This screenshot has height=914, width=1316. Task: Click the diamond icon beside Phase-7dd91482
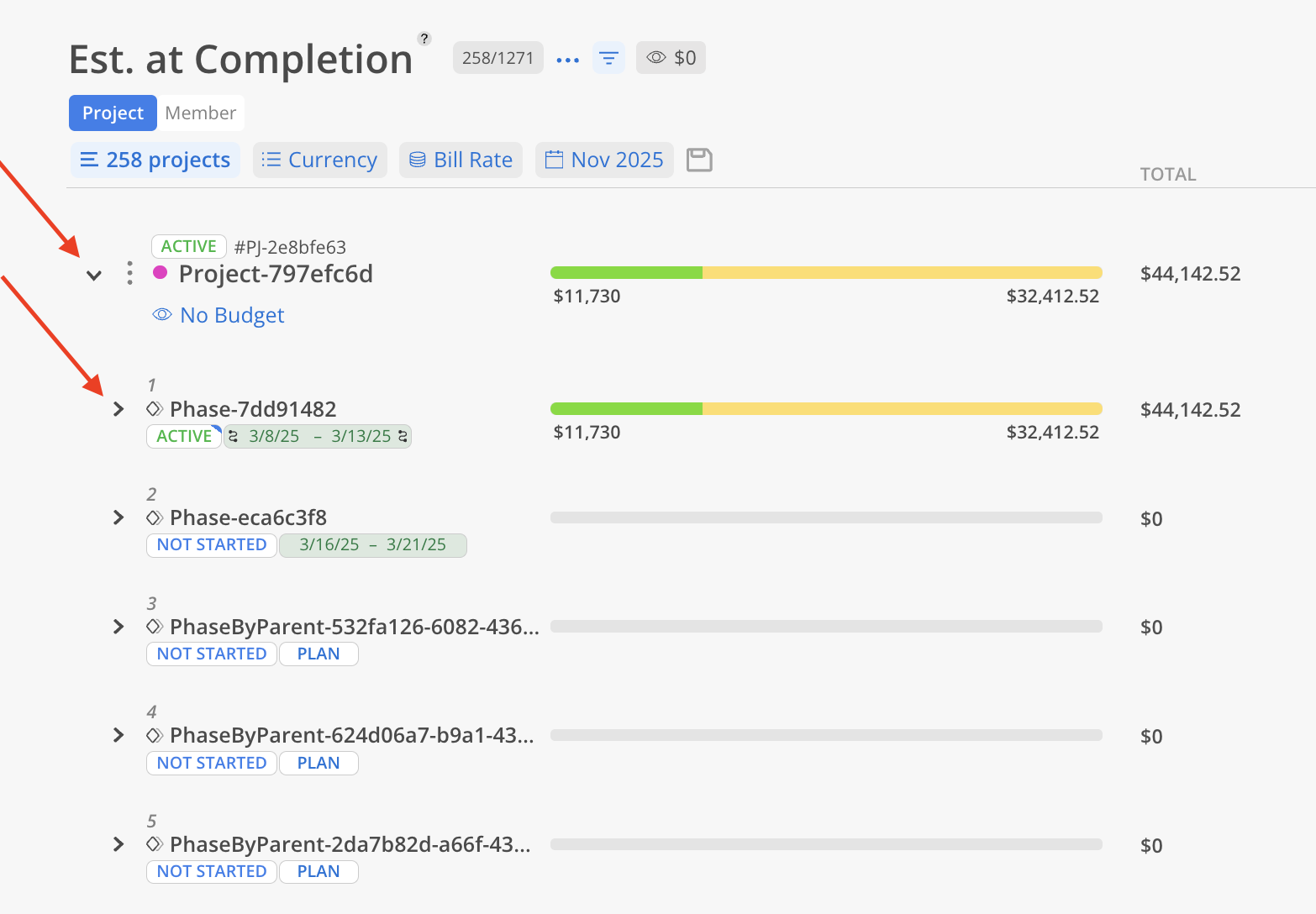click(155, 409)
